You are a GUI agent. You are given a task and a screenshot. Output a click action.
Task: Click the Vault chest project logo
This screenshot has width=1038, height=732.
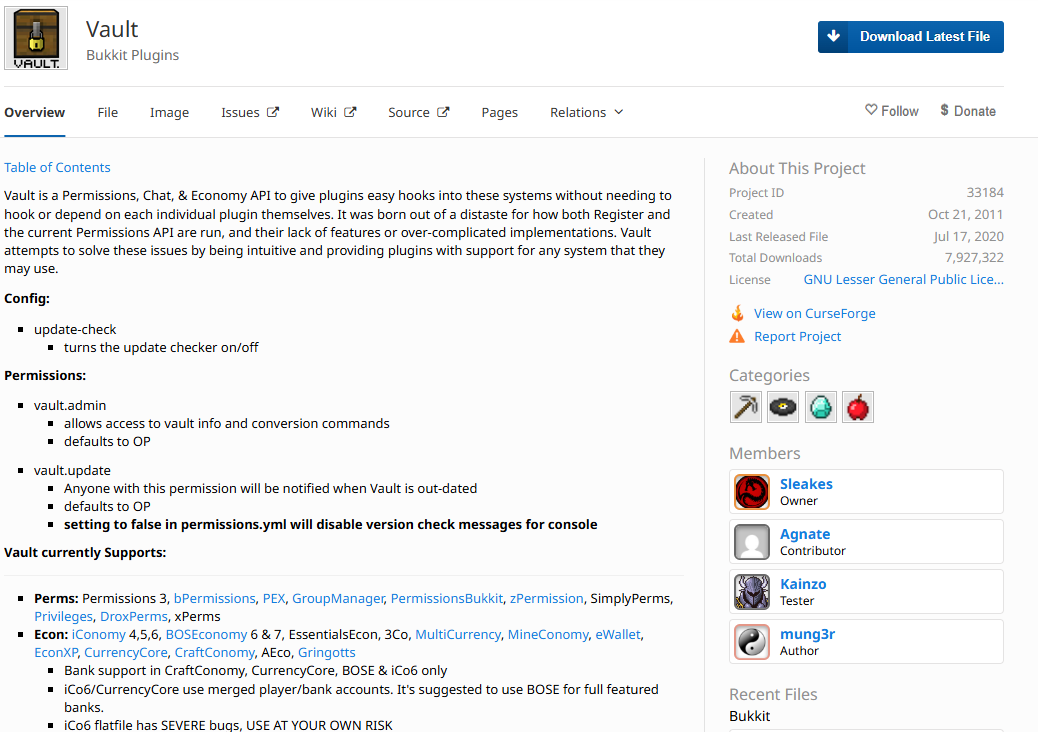pos(36,38)
